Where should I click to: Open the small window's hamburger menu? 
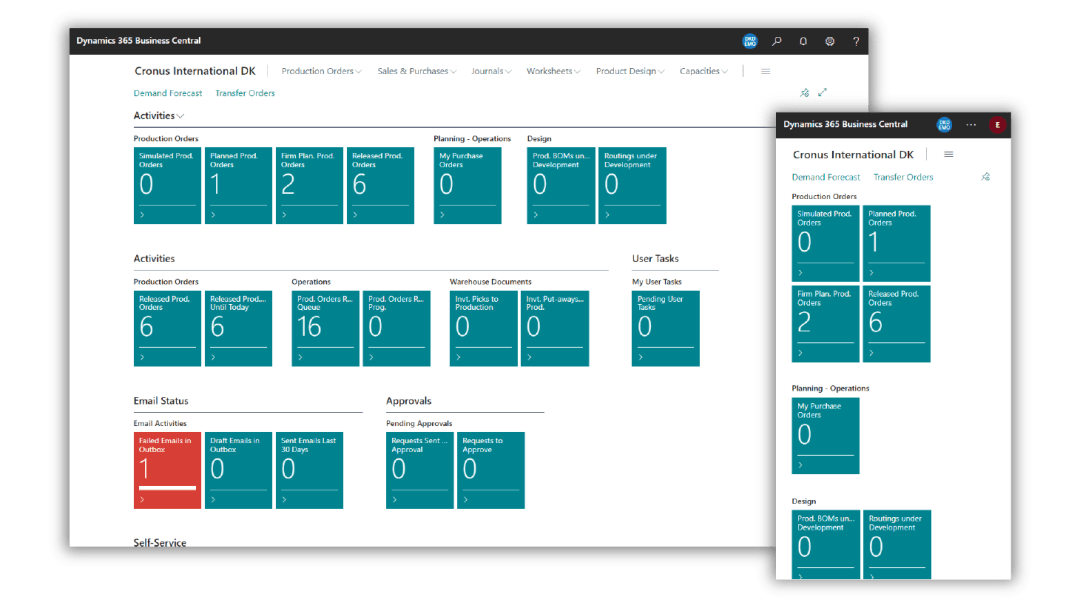[948, 155]
